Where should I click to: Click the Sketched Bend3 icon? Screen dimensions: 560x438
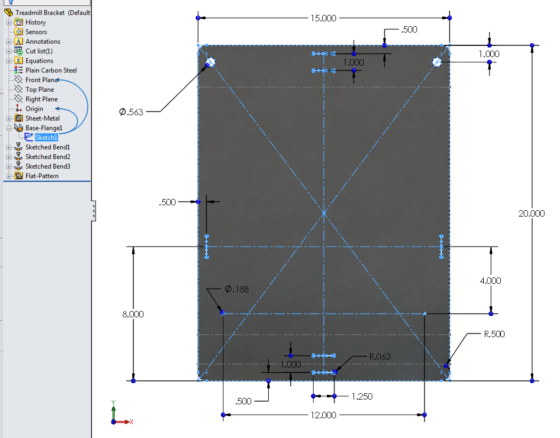point(19,166)
